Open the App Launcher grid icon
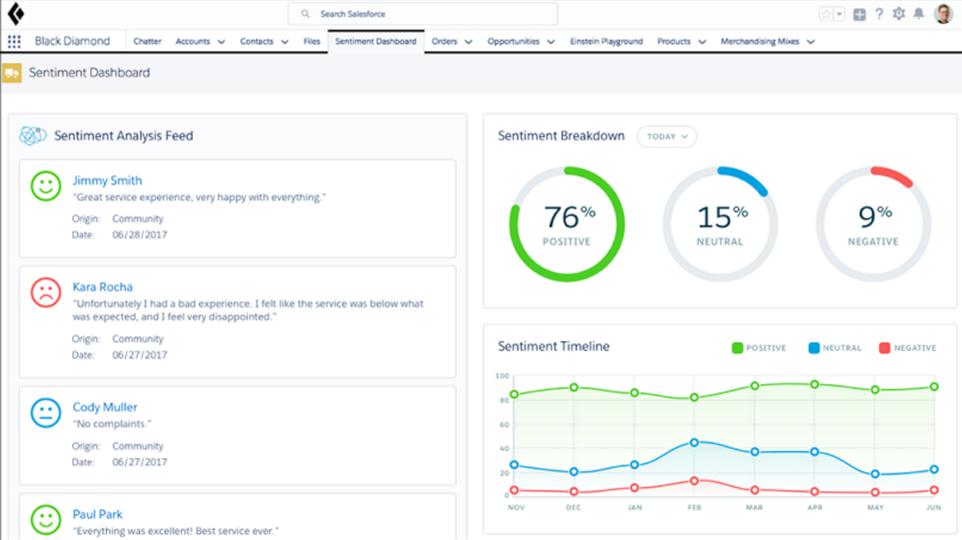The image size is (962, 540). click(x=14, y=42)
